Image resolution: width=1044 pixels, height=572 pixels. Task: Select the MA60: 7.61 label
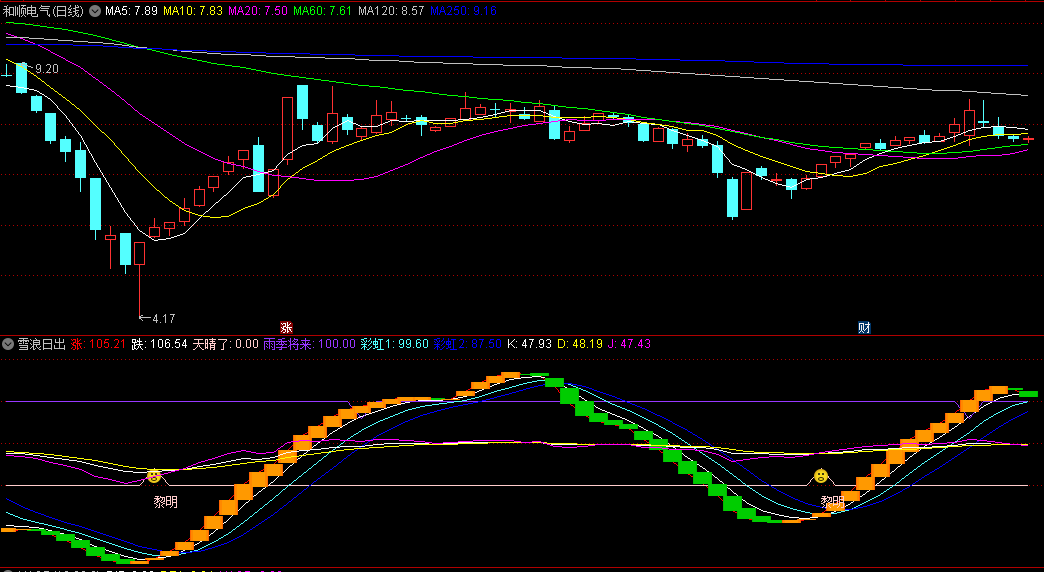tap(322, 11)
